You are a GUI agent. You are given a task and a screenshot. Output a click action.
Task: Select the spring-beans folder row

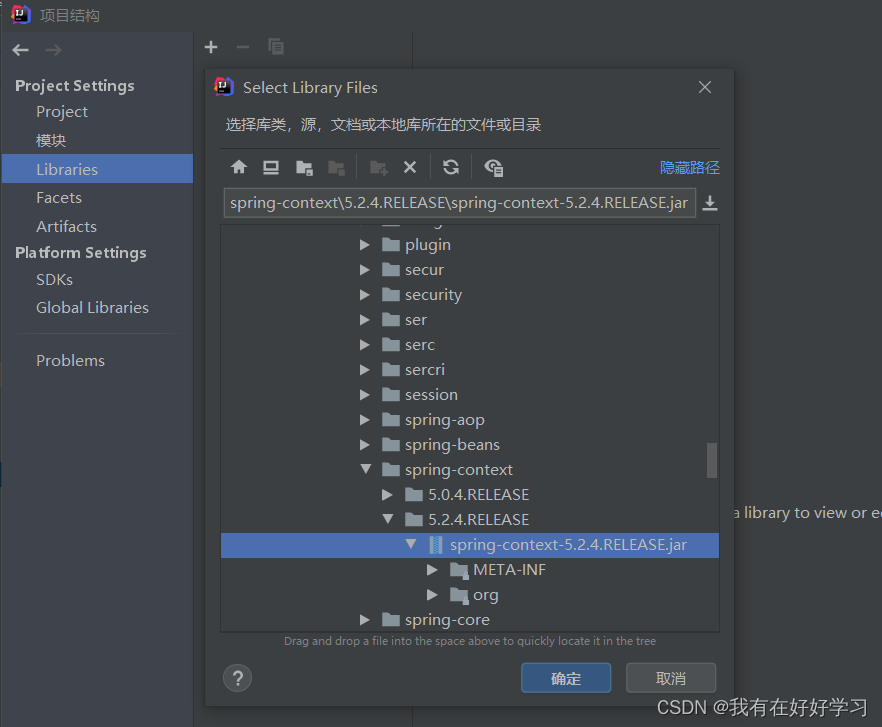[x=470, y=445]
